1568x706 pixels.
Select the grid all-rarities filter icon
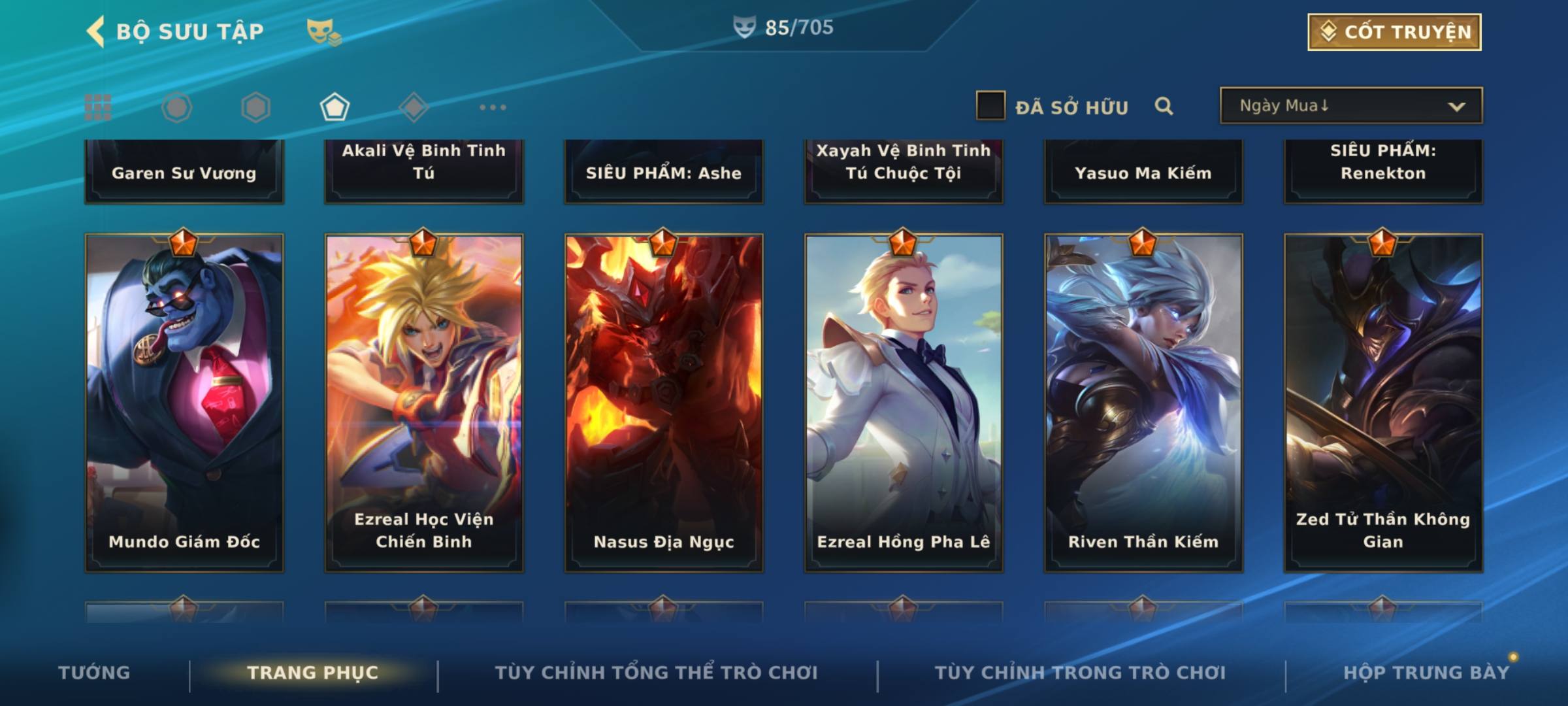click(98, 107)
